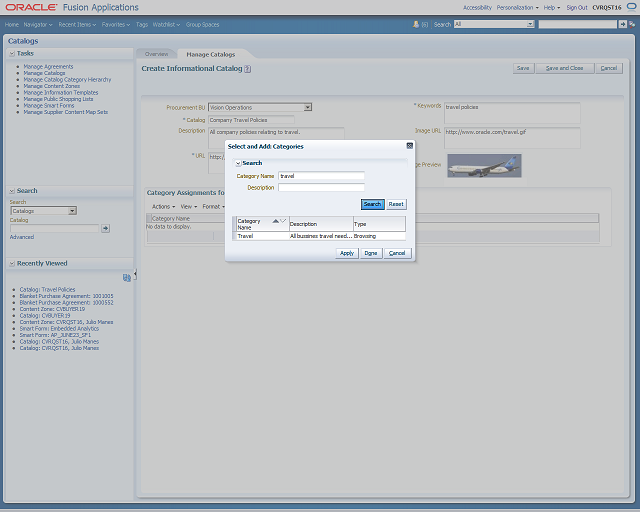The image size is (640, 512).
Task: Open Manage Supplier Content Map Sets
Action: click(x=65, y=112)
